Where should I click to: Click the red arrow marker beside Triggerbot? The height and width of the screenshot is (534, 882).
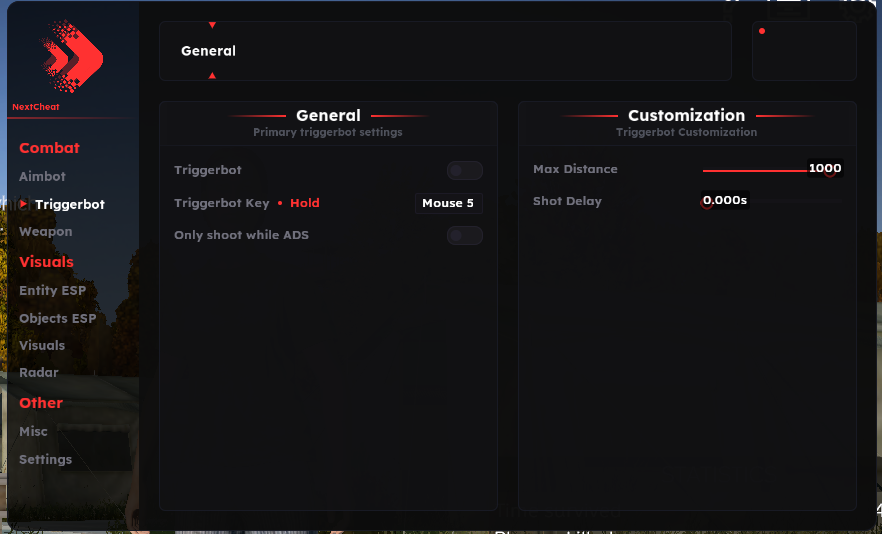[23, 204]
